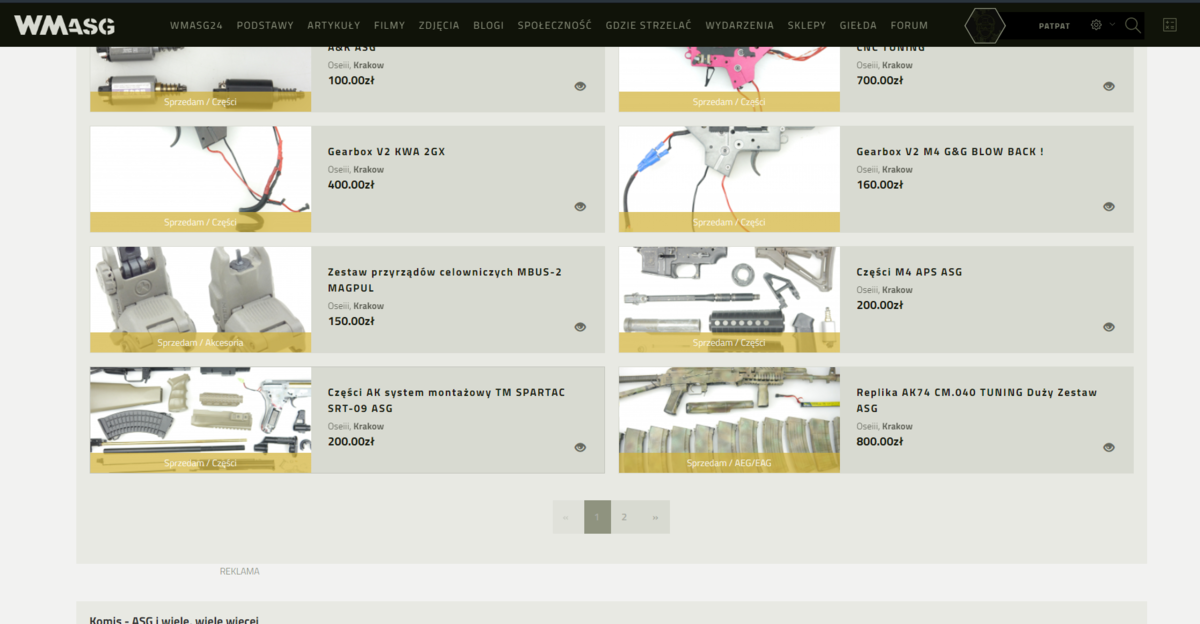The height and width of the screenshot is (624, 1200).
Task: Click the WMASG logo
Action: [64, 25]
